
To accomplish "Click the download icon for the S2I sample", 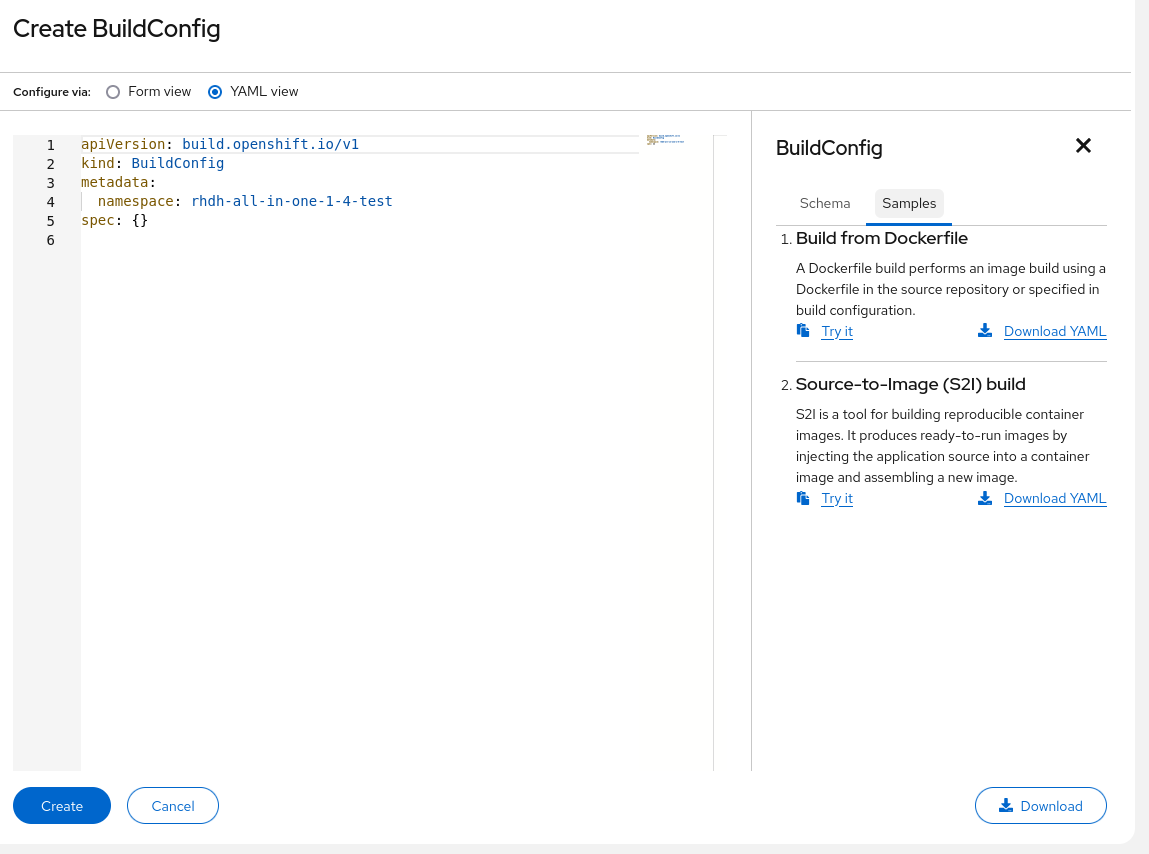I will click(985, 498).
